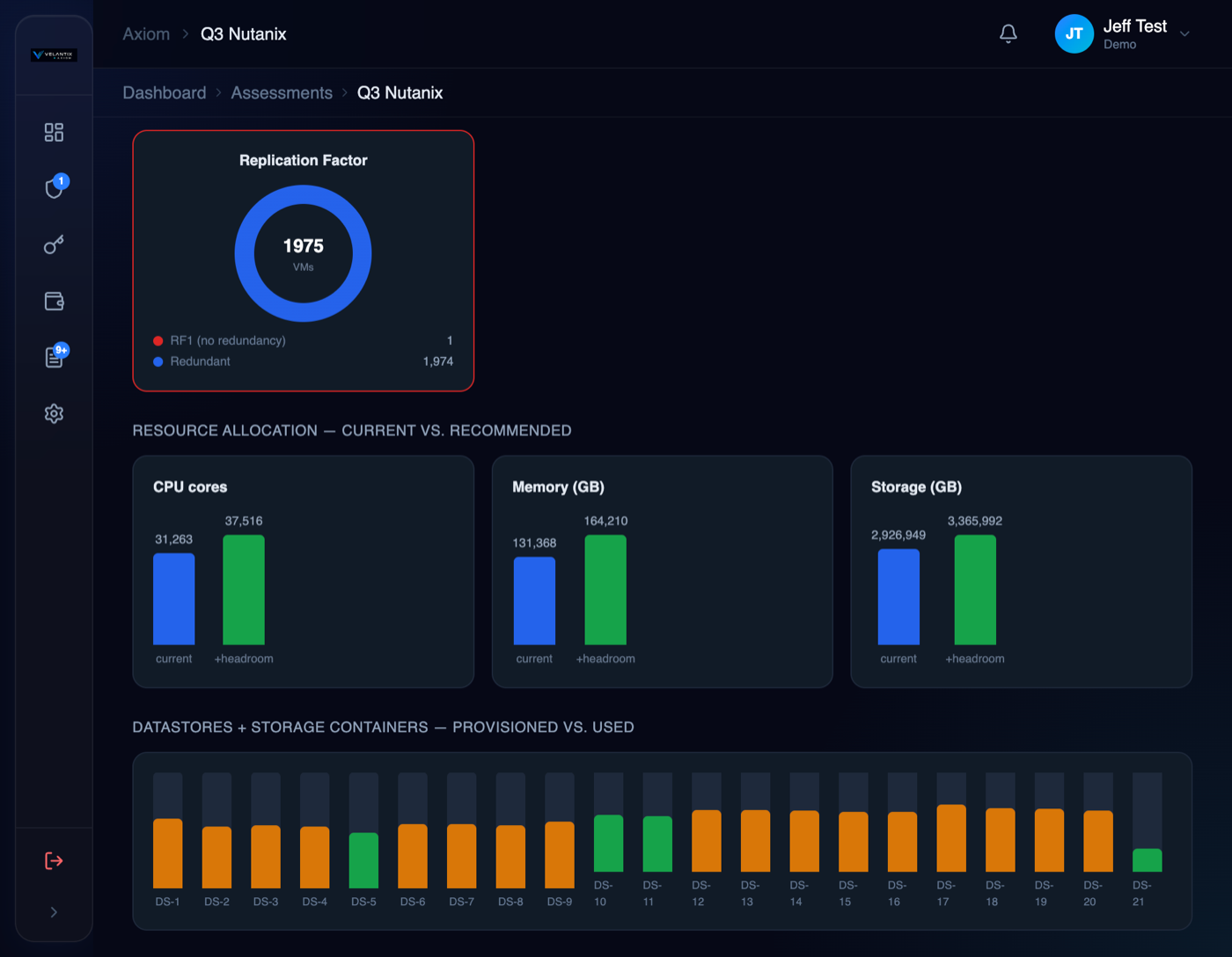Click the green +headroom Storage (GB) bar
This screenshot has height=957, width=1232.
[975, 589]
